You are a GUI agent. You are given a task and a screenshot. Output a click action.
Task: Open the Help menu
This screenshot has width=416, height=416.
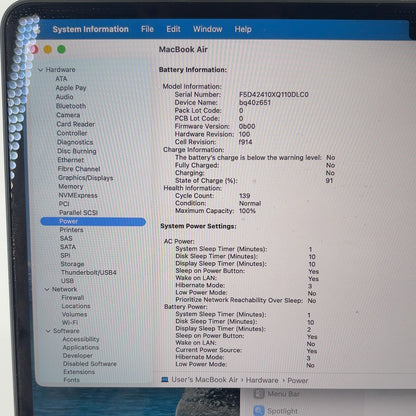[243, 29]
